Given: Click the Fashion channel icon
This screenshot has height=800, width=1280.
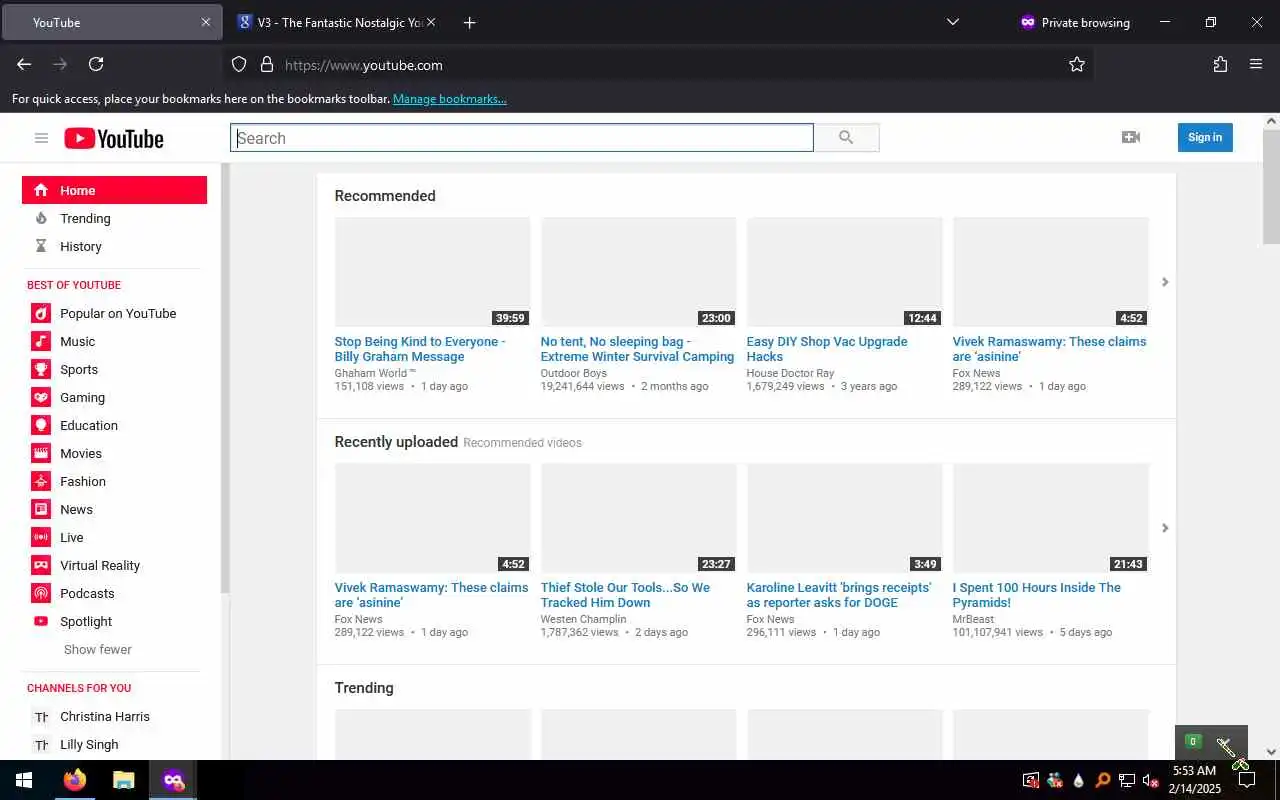Looking at the screenshot, I should point(41,481).
